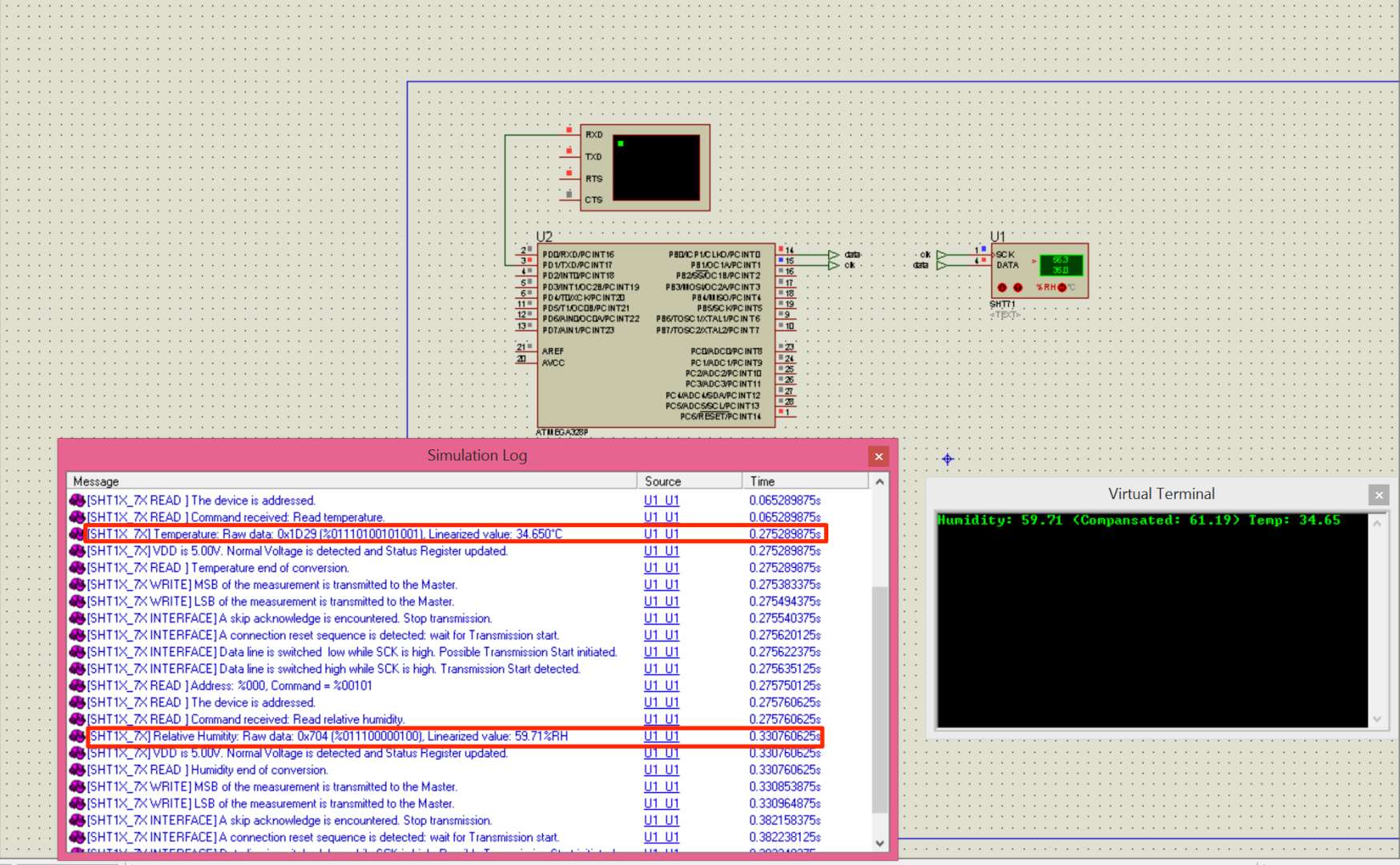Open U1_U1 source link for Temperature raw data

[661, 533]
